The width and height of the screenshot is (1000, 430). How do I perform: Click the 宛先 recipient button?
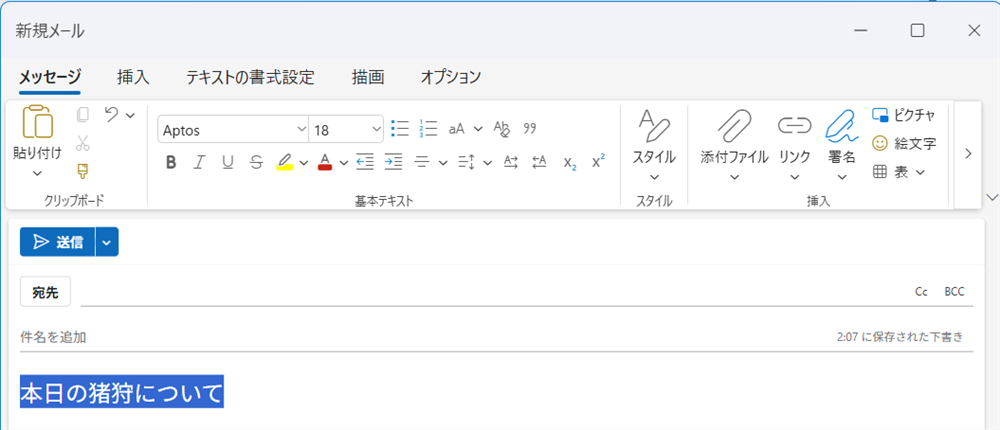point(45,292)
